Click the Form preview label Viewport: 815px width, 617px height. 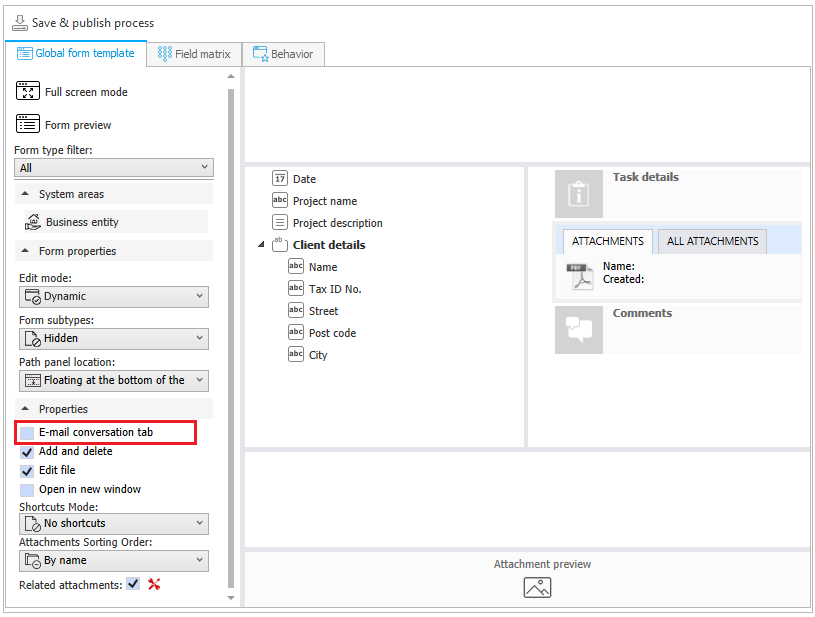[78, 125]
